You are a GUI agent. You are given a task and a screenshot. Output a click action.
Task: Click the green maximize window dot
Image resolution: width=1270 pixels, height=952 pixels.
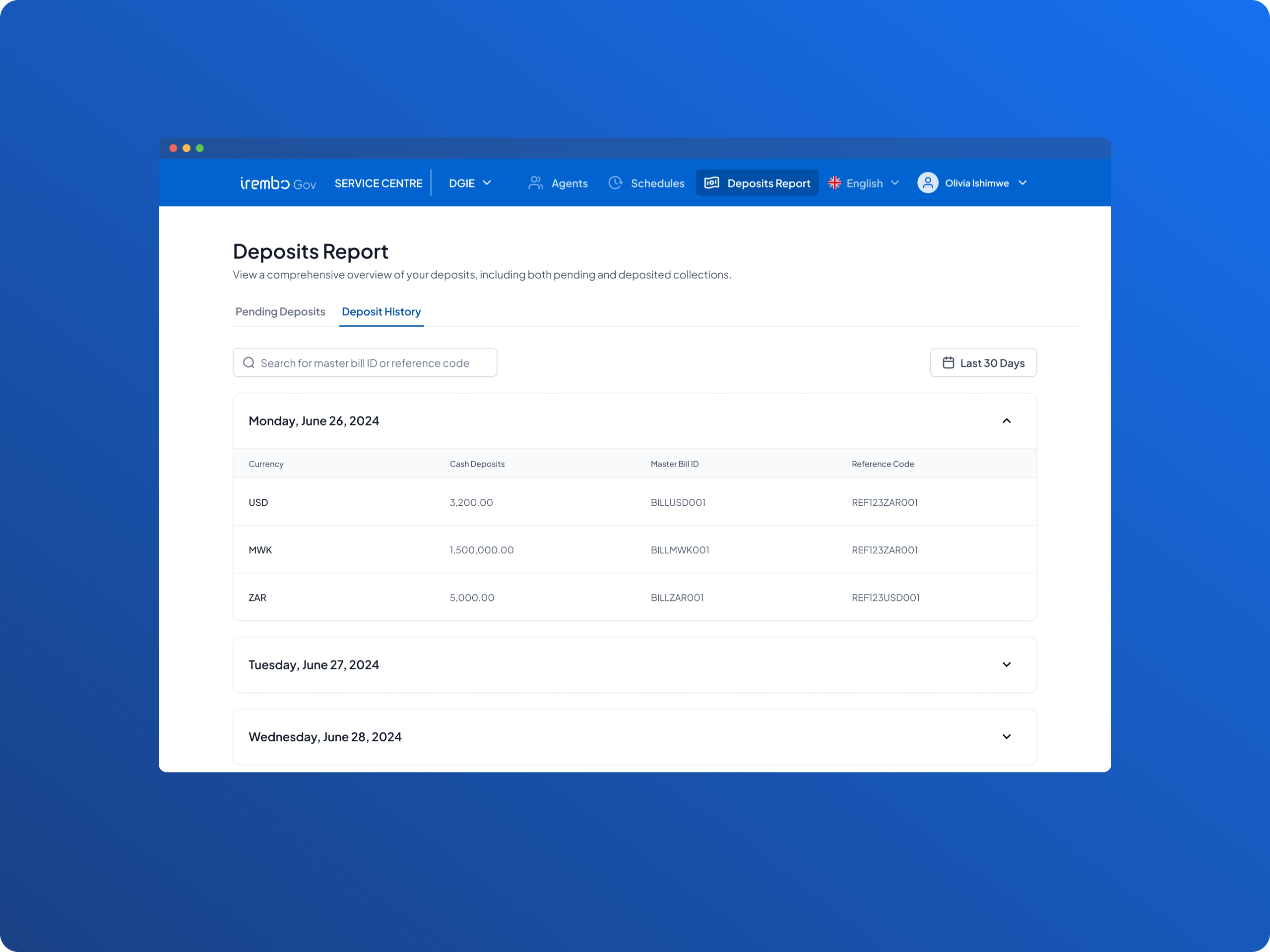pyautogui.click(x=200, y=148)
